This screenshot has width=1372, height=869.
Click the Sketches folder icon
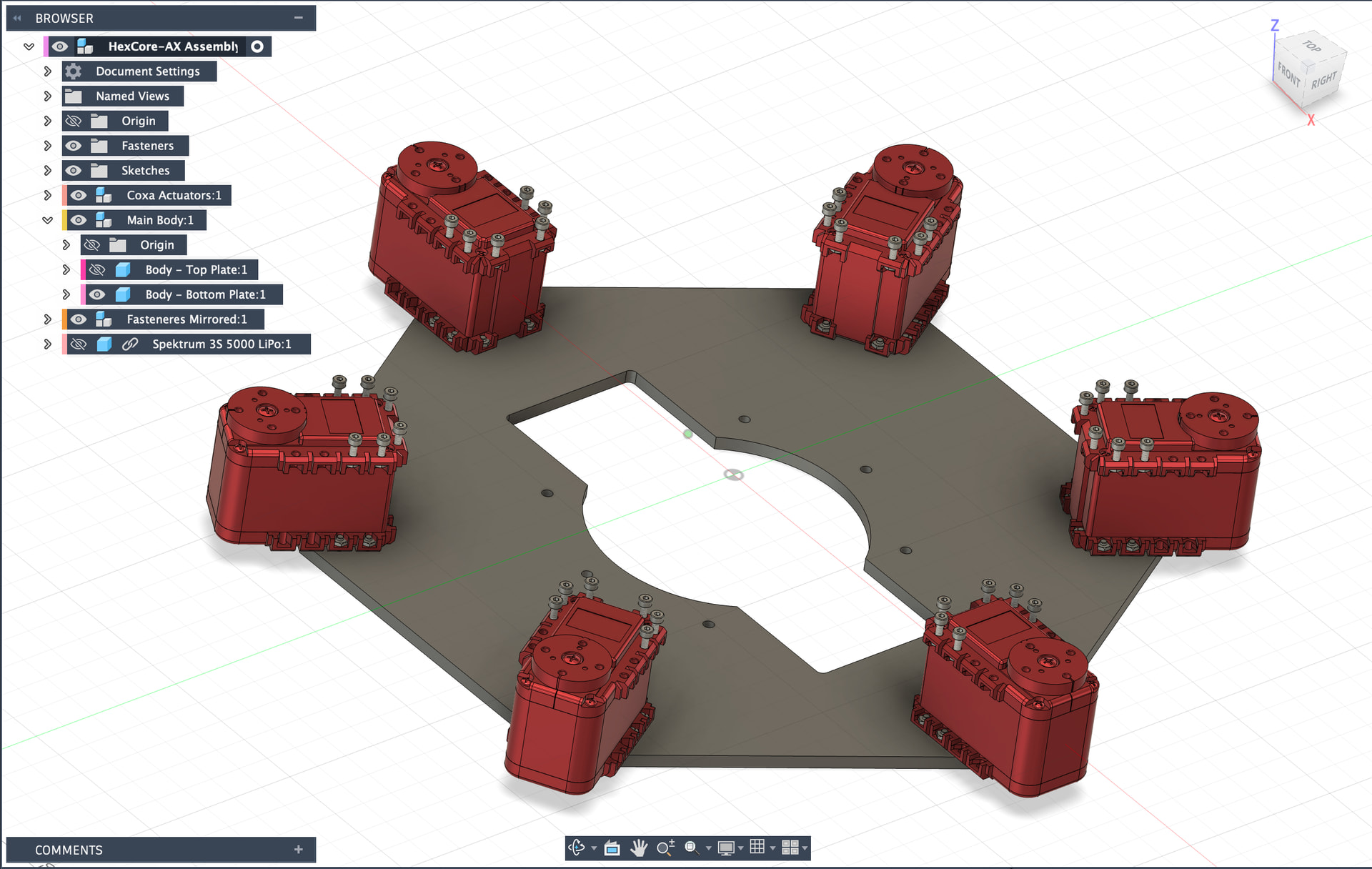click(99, 171)
